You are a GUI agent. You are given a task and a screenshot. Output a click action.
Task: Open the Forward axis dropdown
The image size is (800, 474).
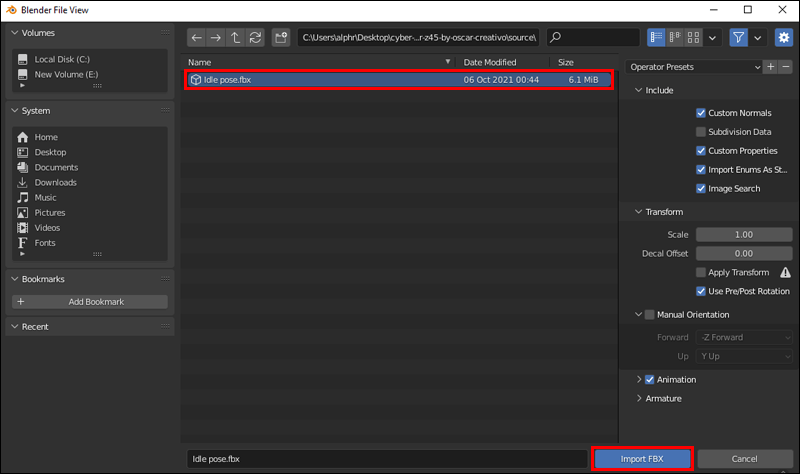(x=744, y=337)
